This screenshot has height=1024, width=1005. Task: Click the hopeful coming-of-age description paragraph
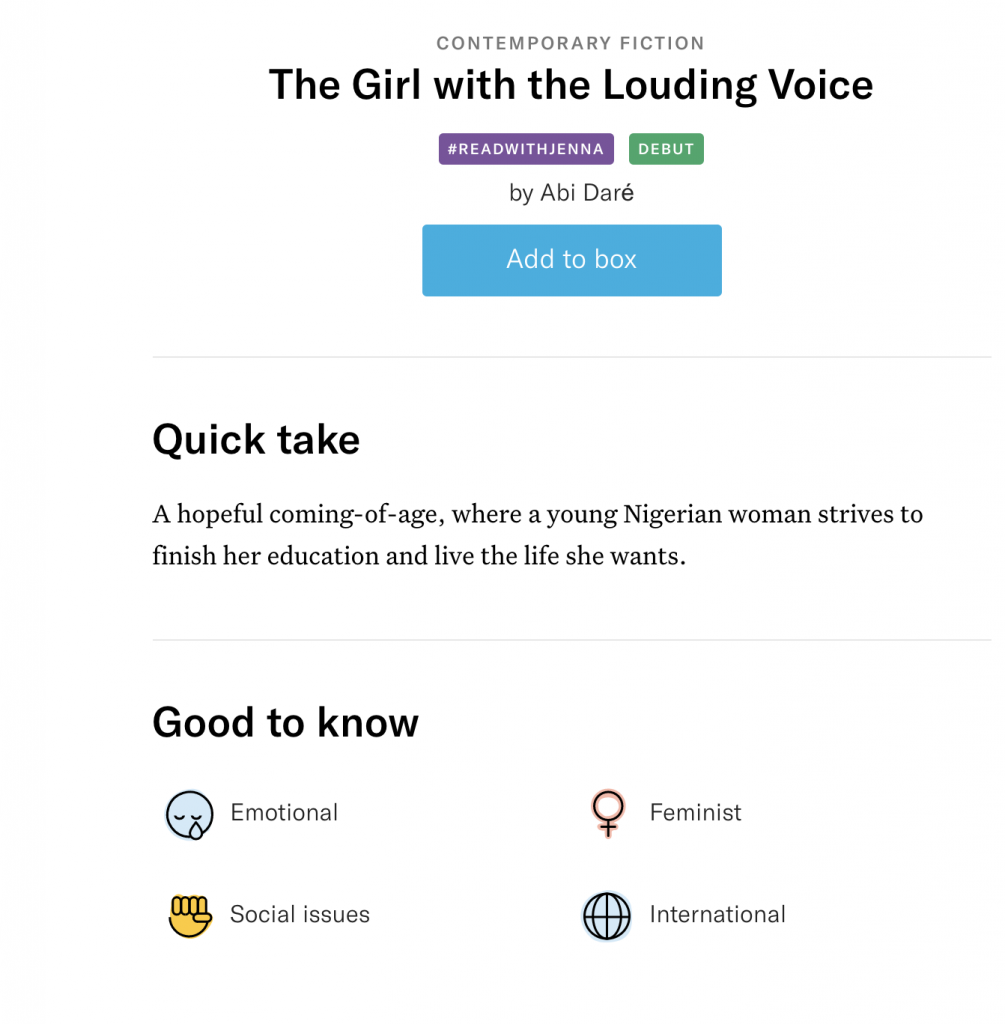(x=537, y=535)
